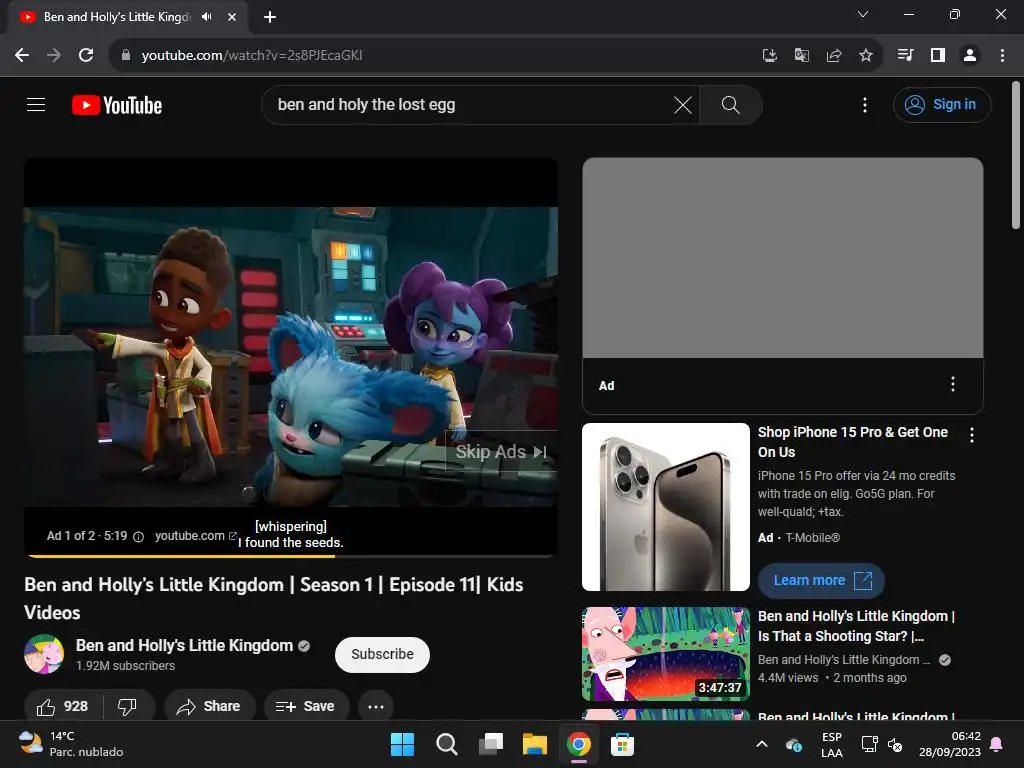Click the Sign in button
The image size is (1024, 768).
[x=942, y=104]
